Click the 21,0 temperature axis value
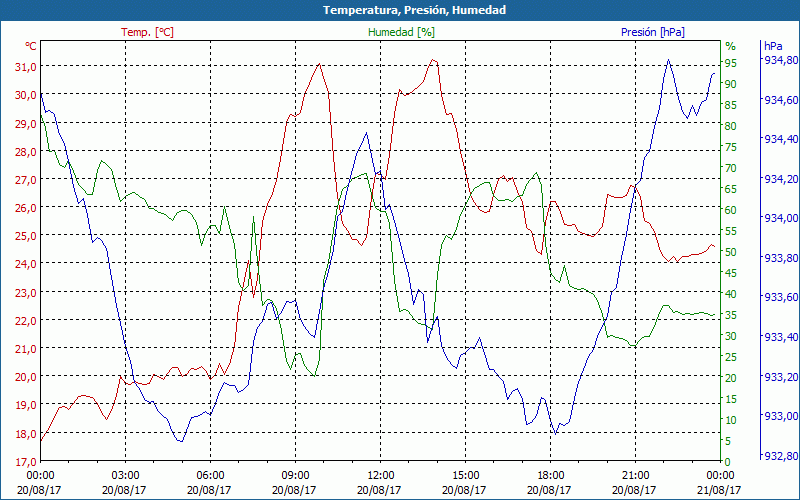This screenshot has height=500, width=800. pos(25,349)
